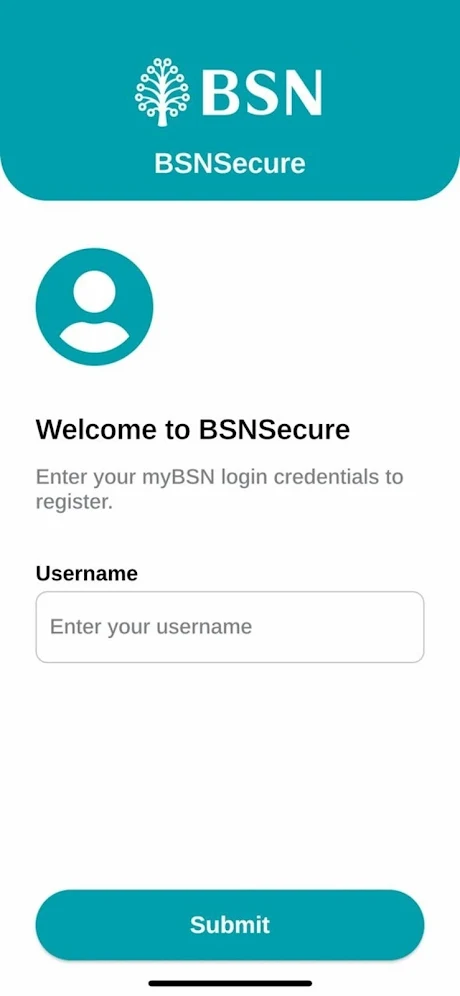Focus the Username input field
460x996 pixels.
click(x=230, y=627)
